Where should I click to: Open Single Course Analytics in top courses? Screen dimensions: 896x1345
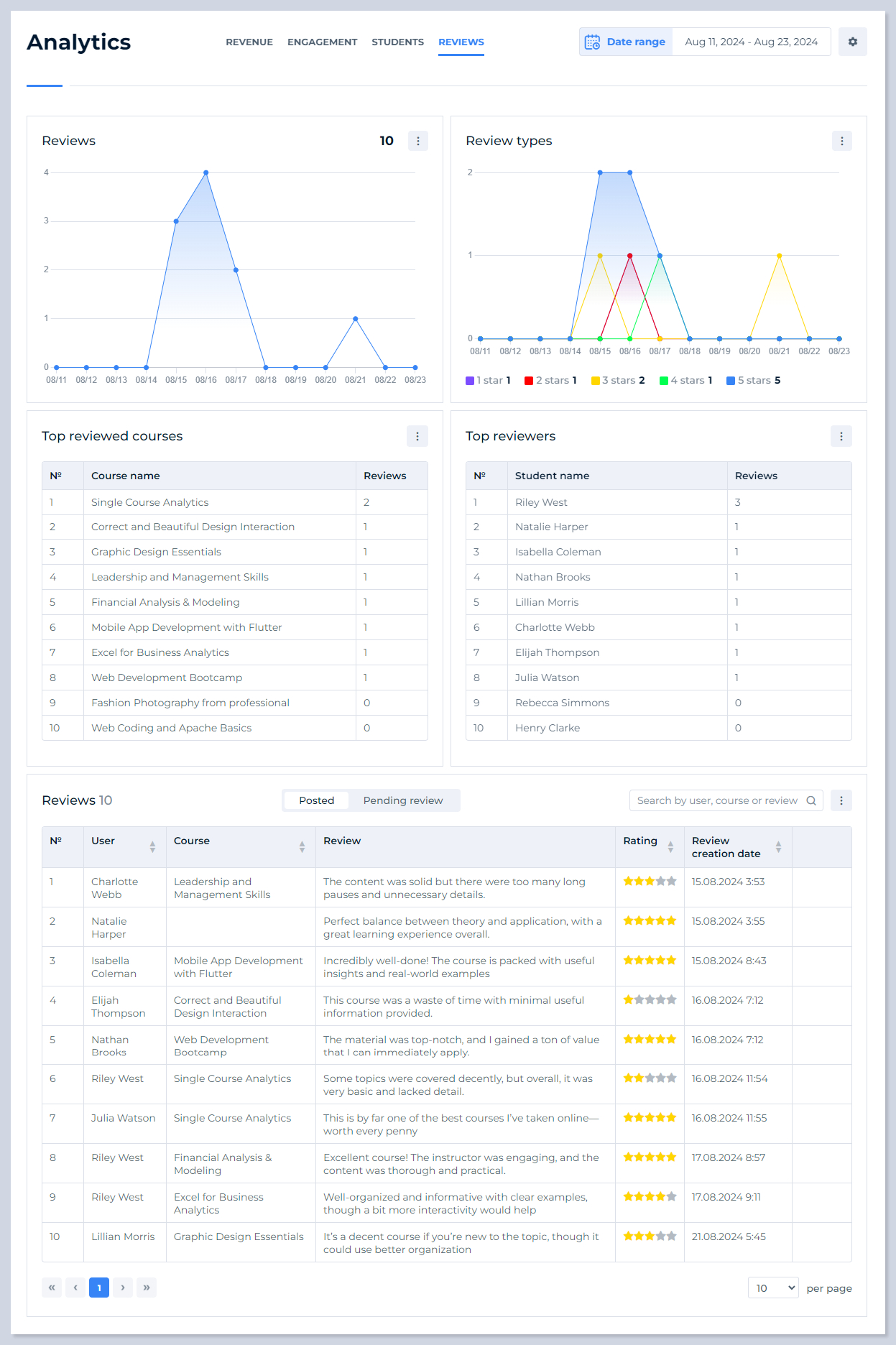point(149,502)
